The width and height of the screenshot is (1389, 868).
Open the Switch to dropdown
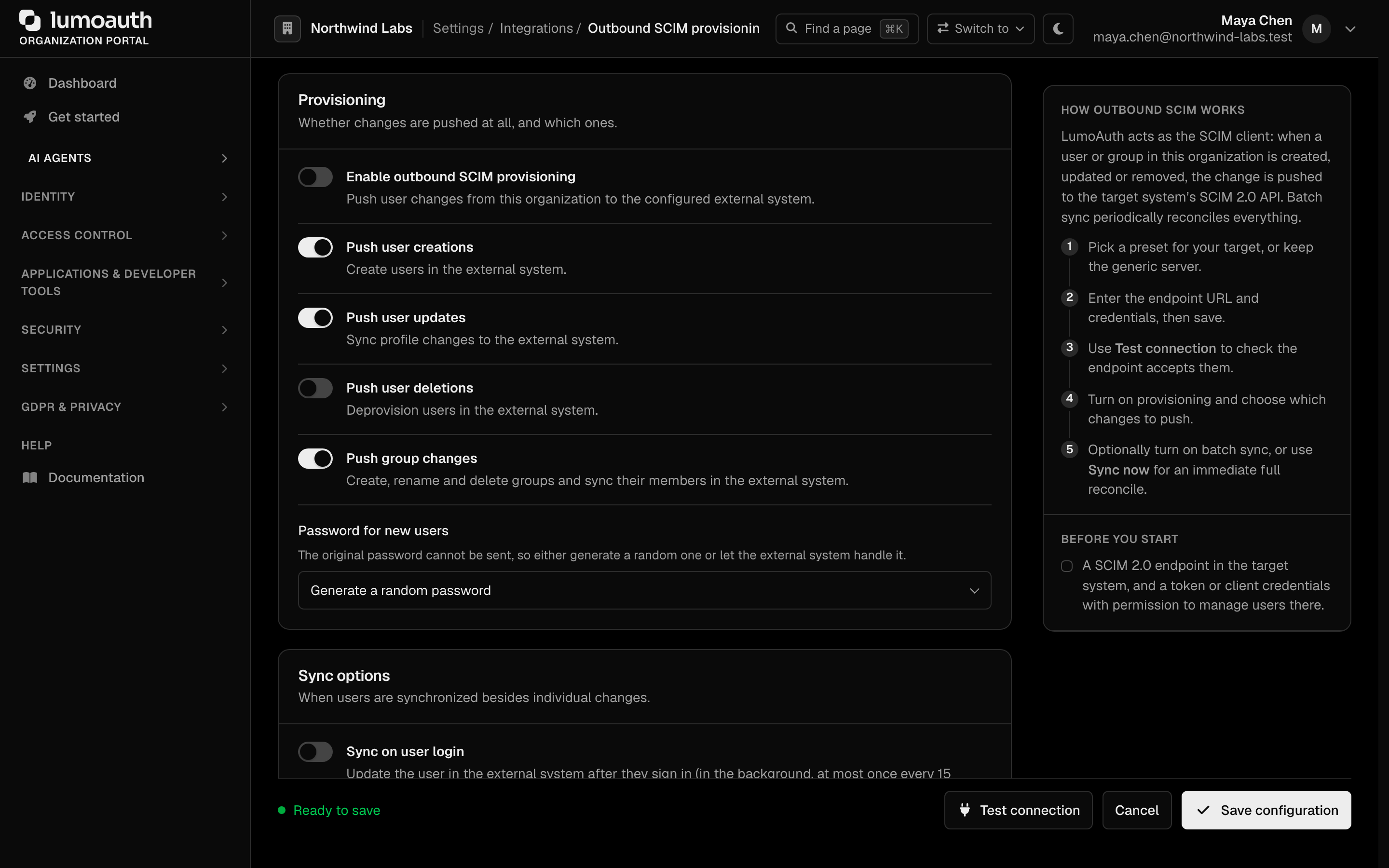[980, 28]
